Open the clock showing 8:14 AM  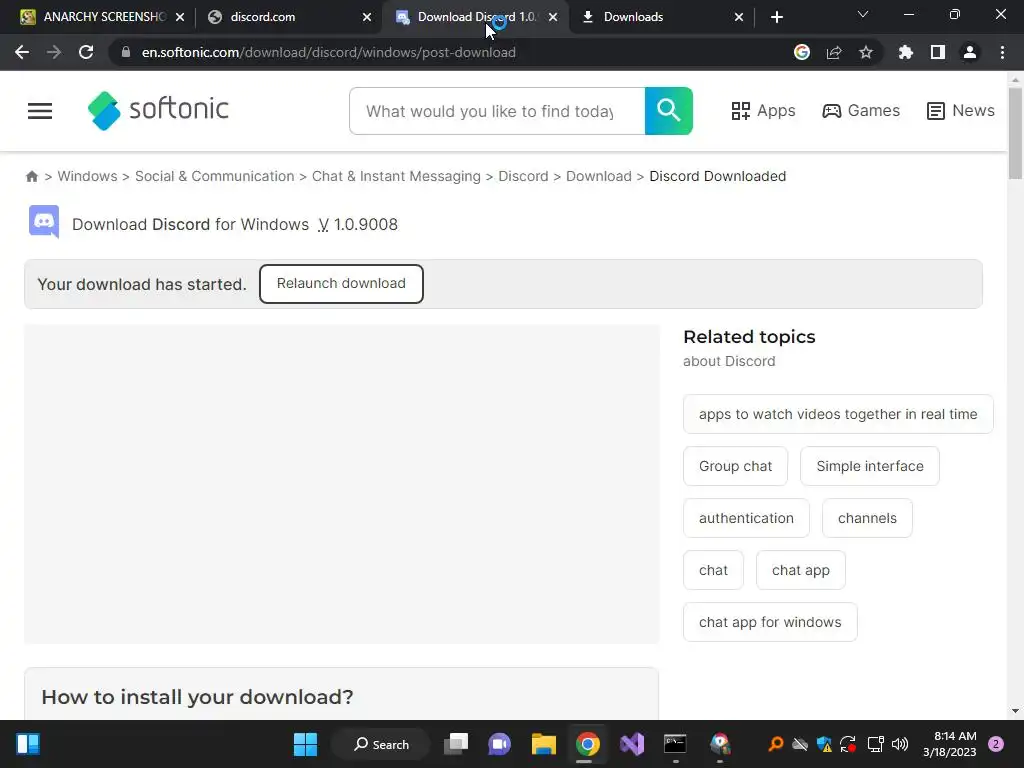(950, 744)
